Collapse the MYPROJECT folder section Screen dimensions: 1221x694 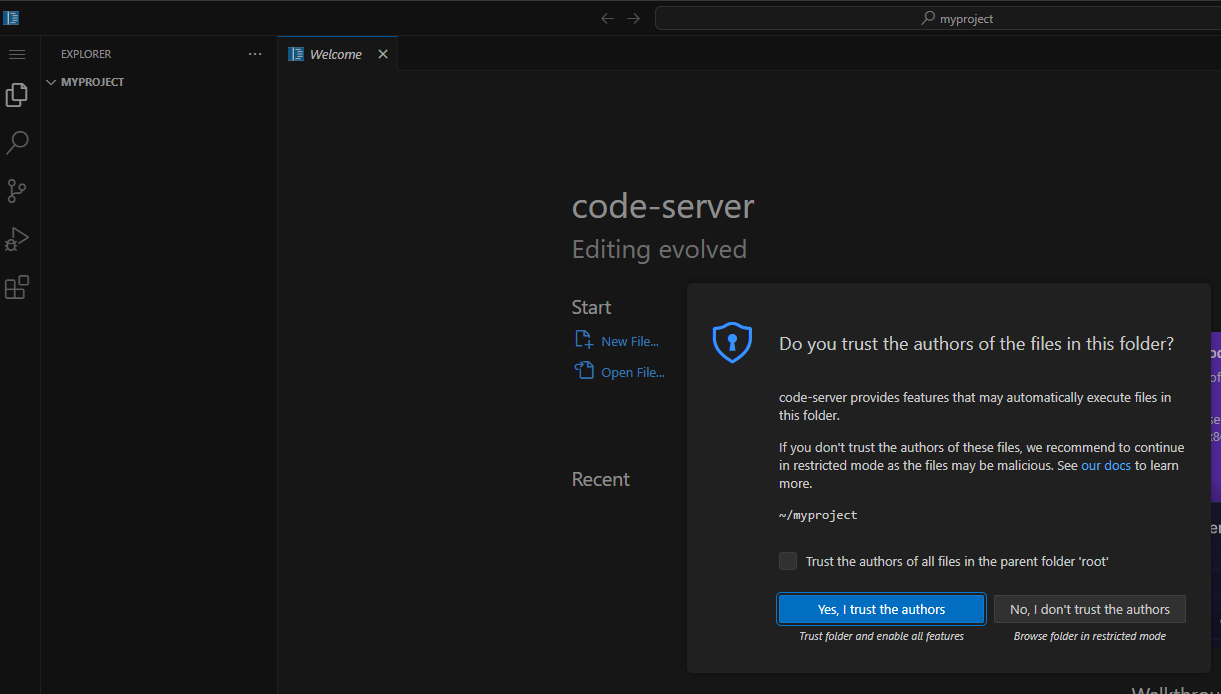[x=52, y=82]
